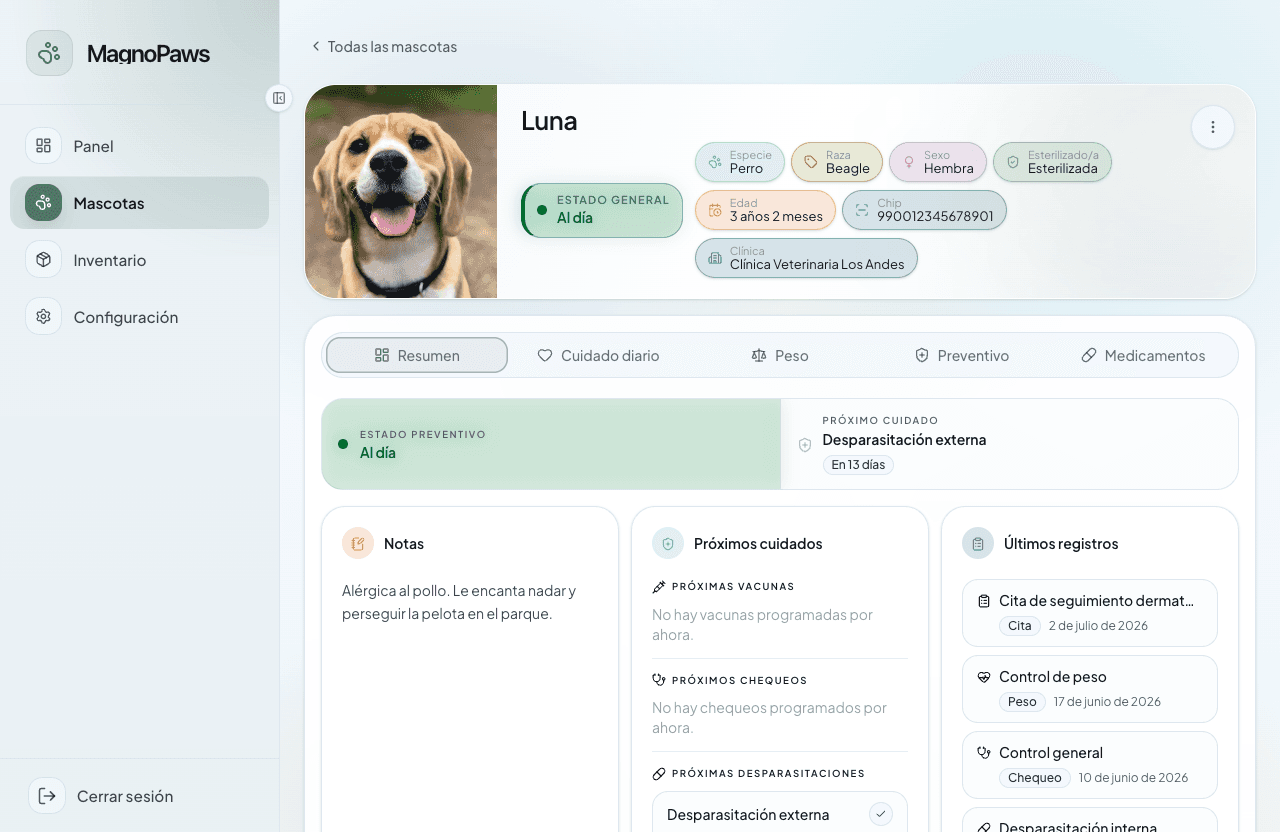Switch to the Resumen tab
The height and width of the screenshot is (832, 1280).
[417, 355]
